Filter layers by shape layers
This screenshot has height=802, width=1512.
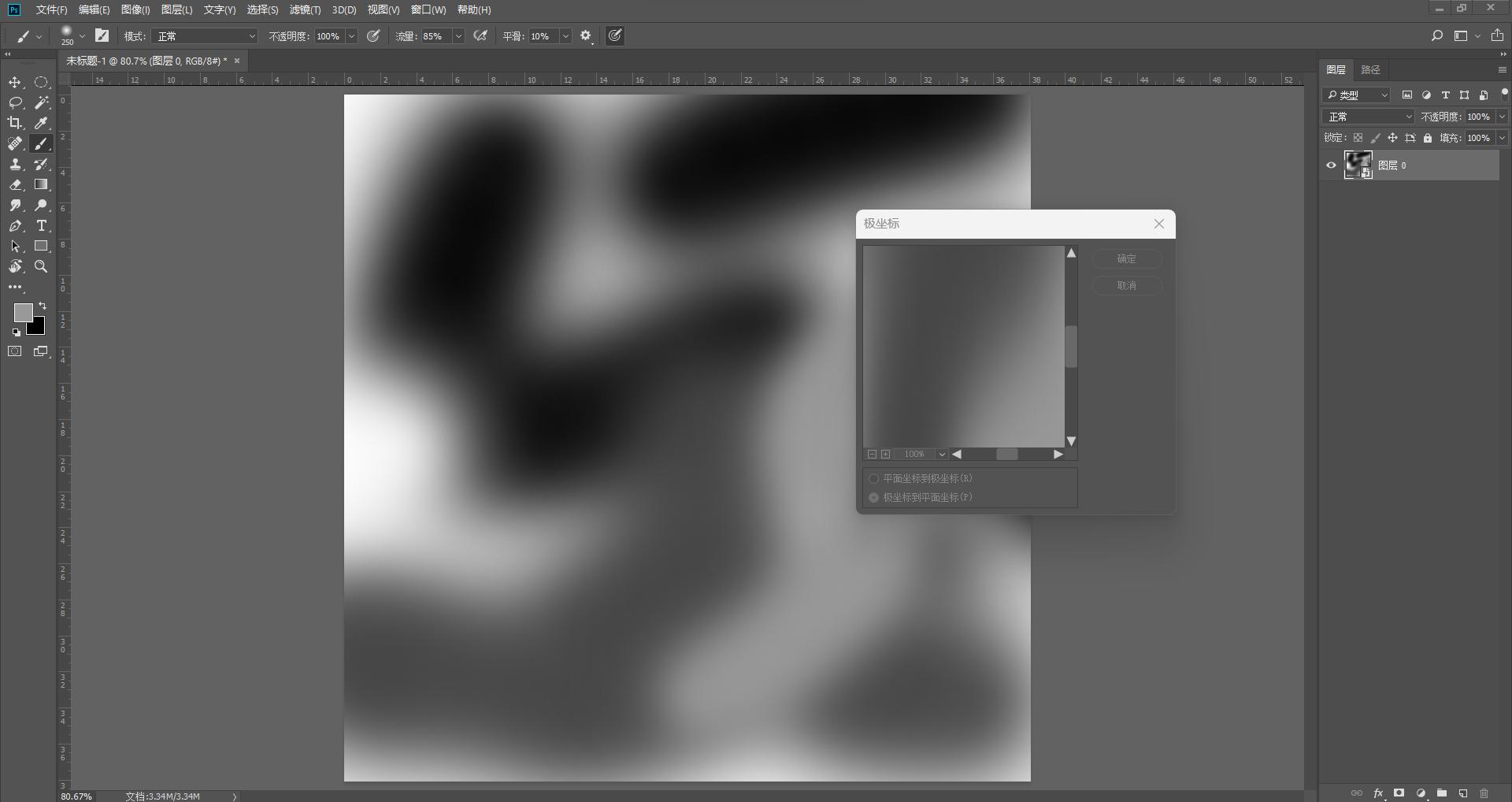coord(1464,95)
